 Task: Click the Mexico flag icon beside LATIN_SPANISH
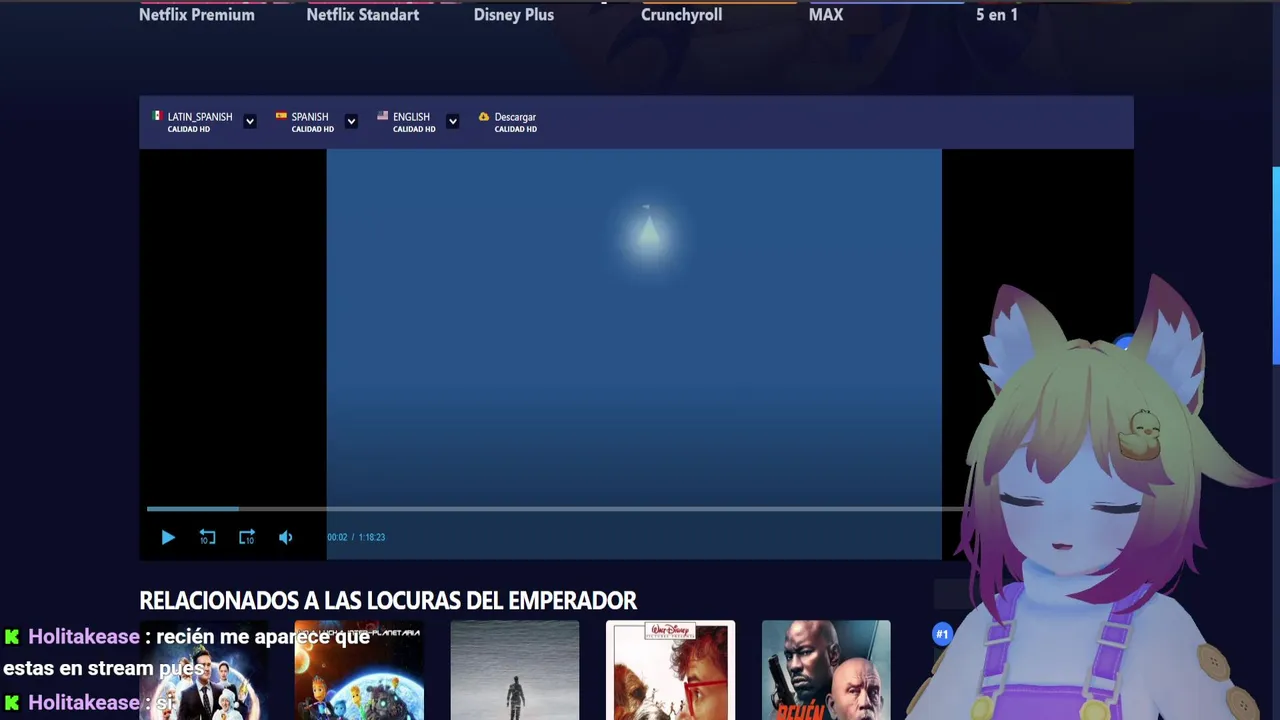click(157, 116)
